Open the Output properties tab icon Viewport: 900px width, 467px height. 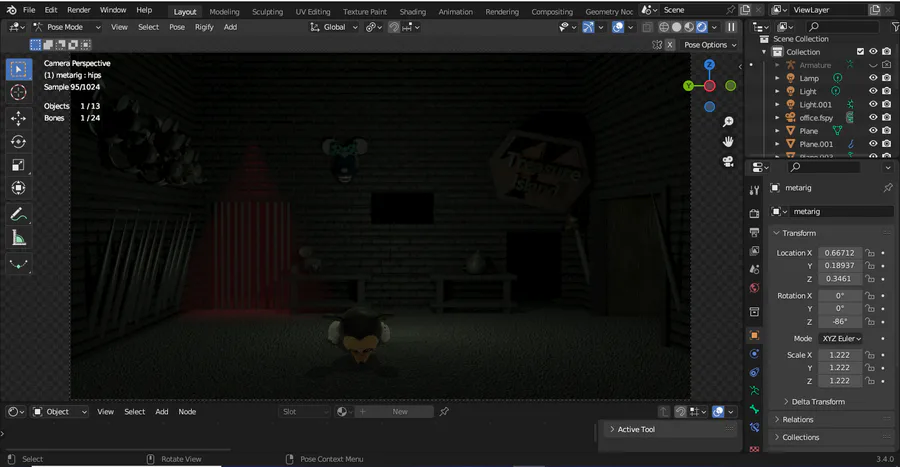[754, 232]
